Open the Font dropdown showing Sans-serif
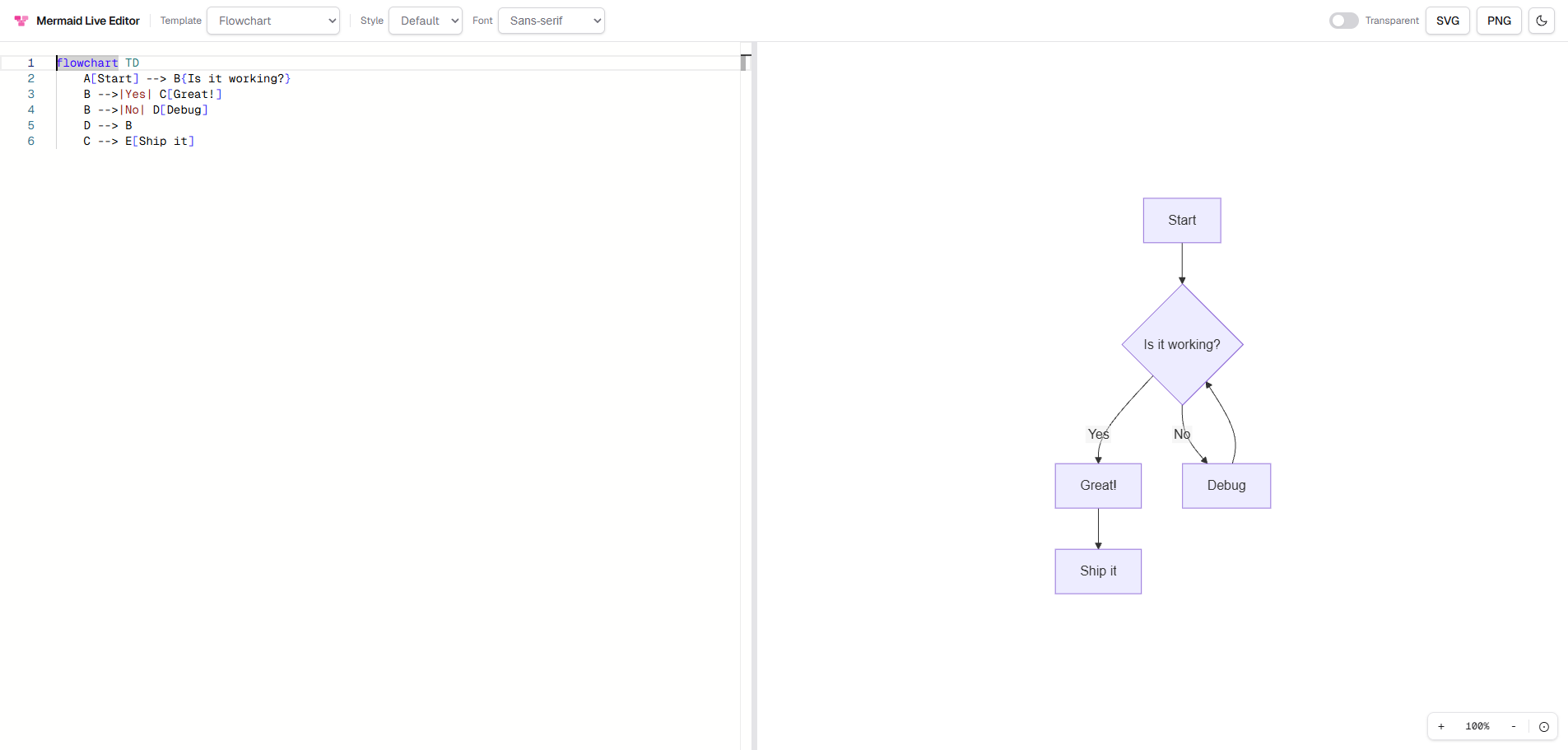 551,21
